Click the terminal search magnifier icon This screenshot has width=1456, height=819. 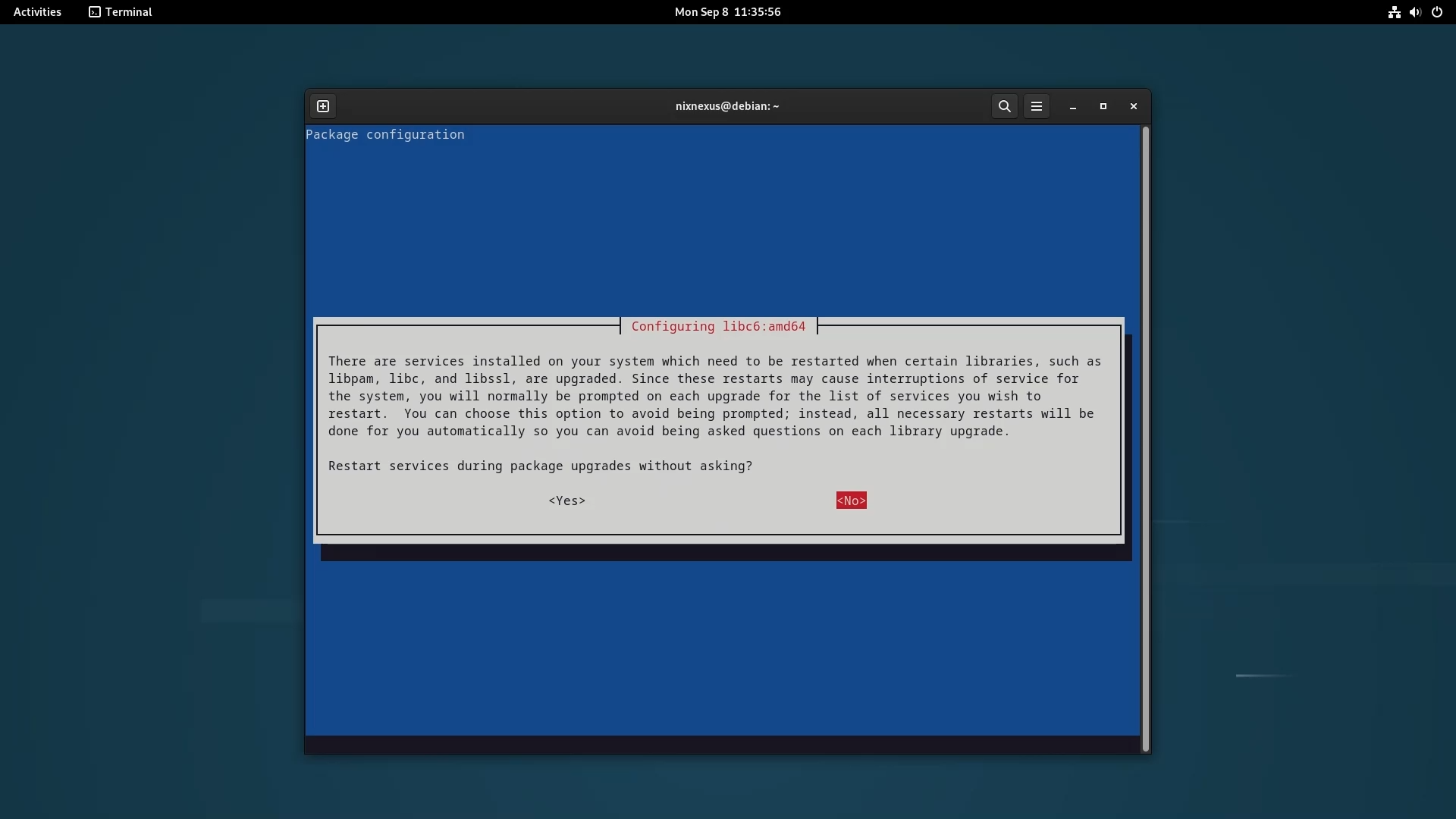(1004, 106)
